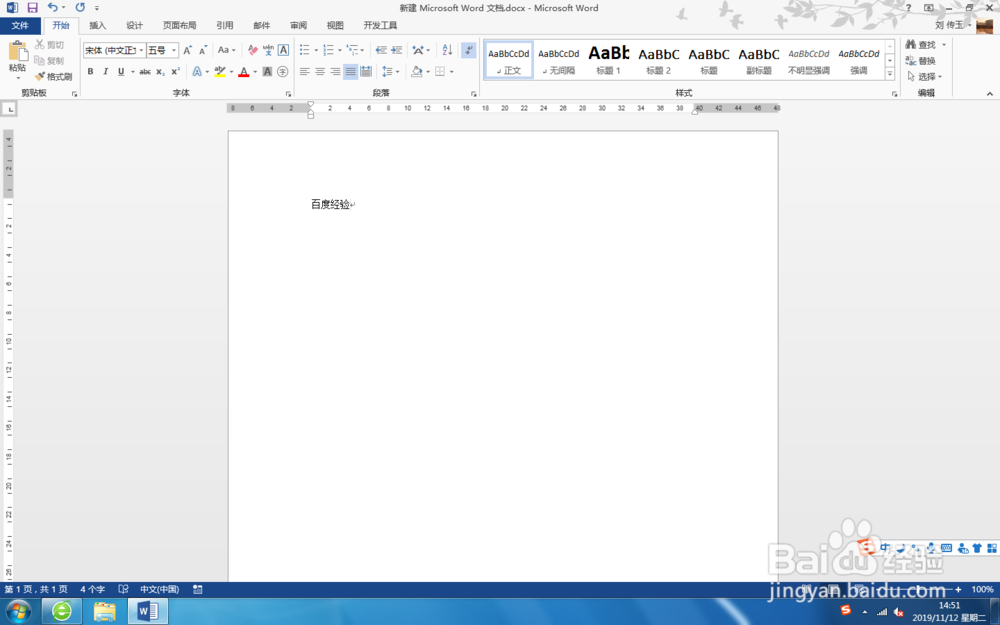Click the word count 4 个字
Image resolution: width=1000 pixels, height=625 pixels.
[92, 589]
